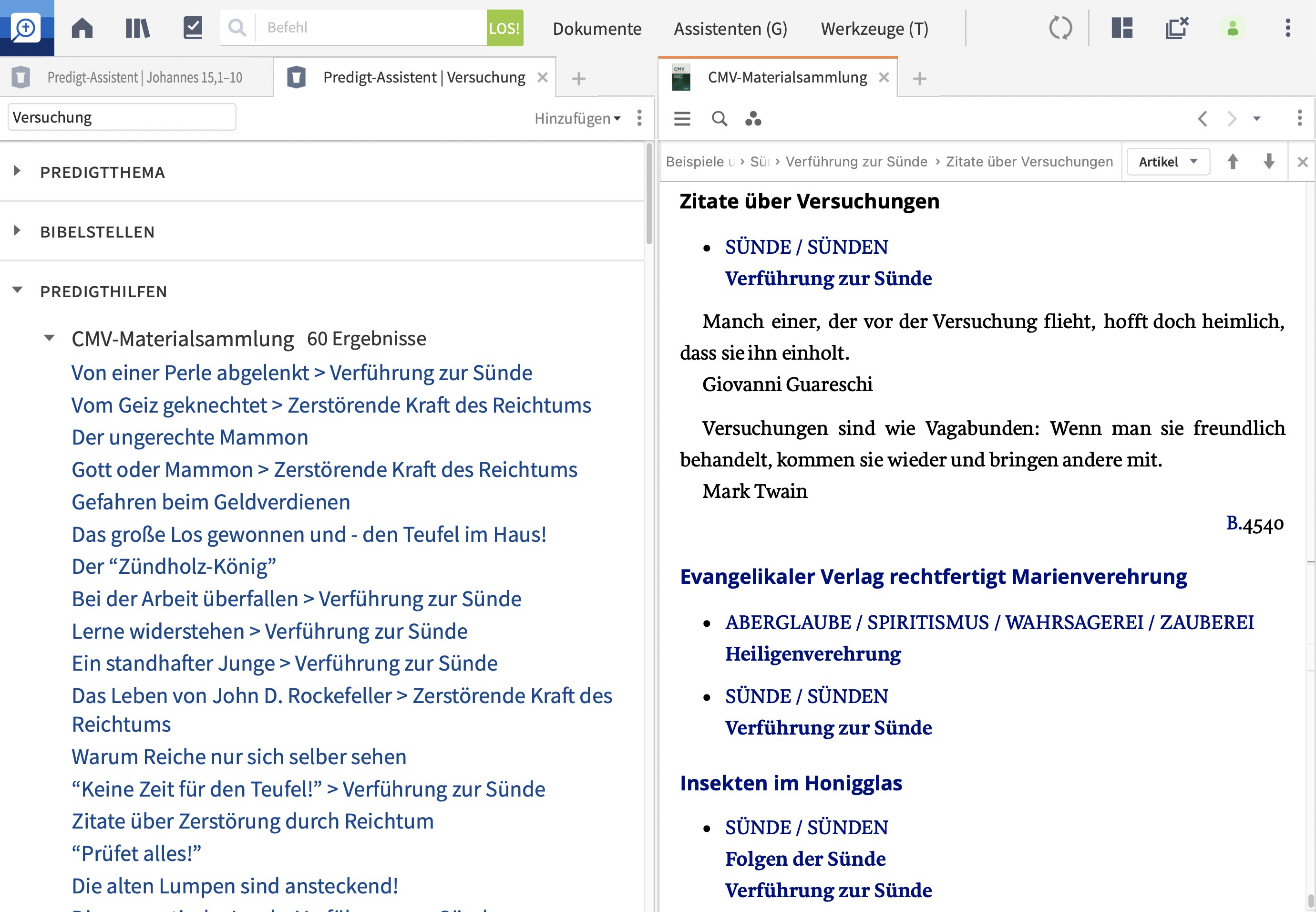1316x912 pixels.
Task: Expand the BIBELSTELLEN section
Action: [x=17, y=230]
